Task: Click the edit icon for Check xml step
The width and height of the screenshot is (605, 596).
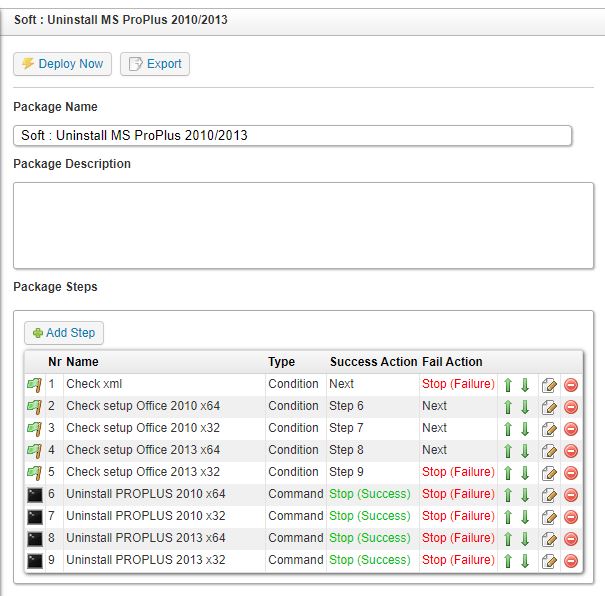Action: click(x=549, y=385)
